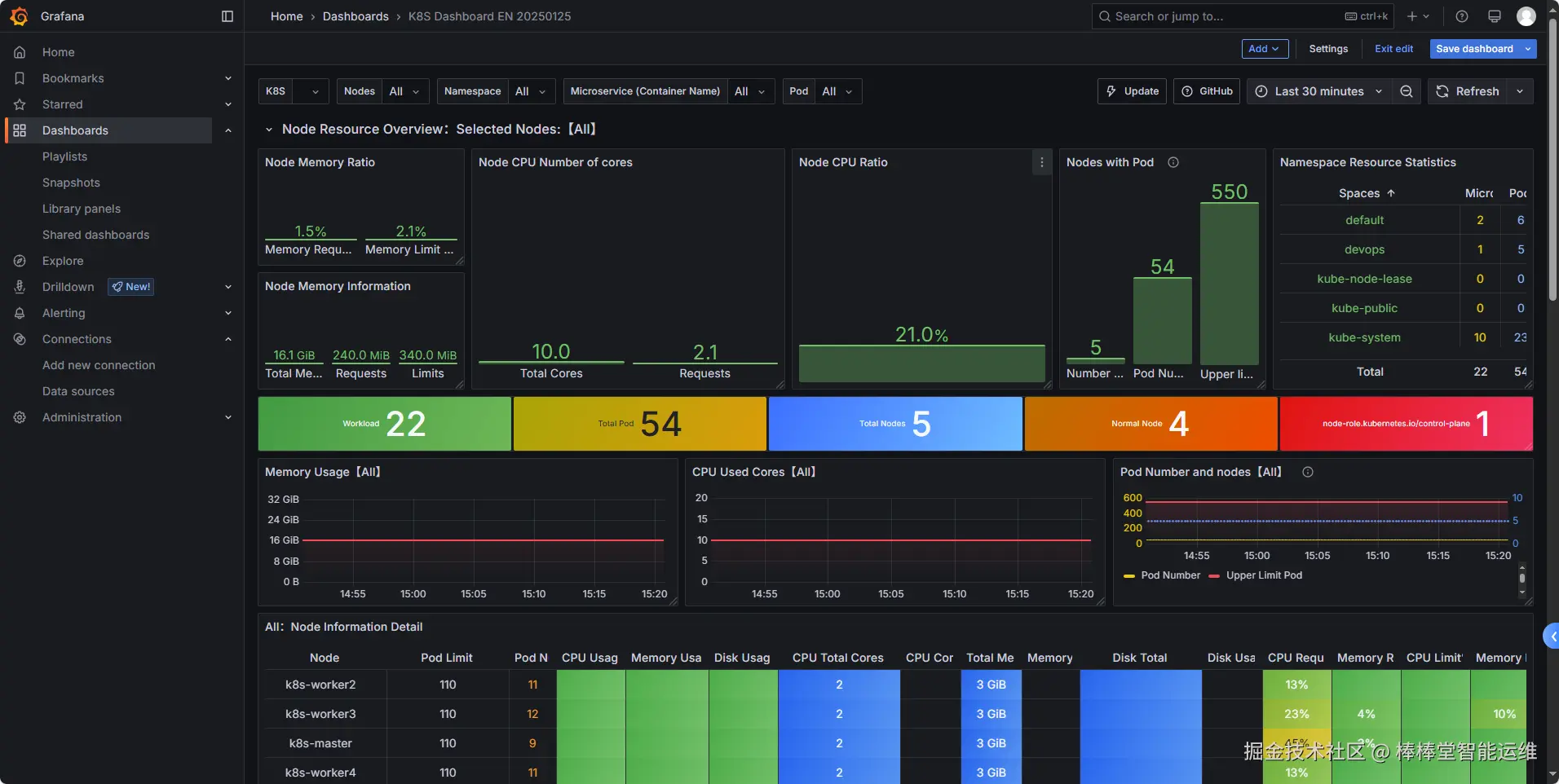The height and width of the screenshot is (784, 1559).
Task: Open Last 30 minutes time picker
Action: click(1318, 91)
